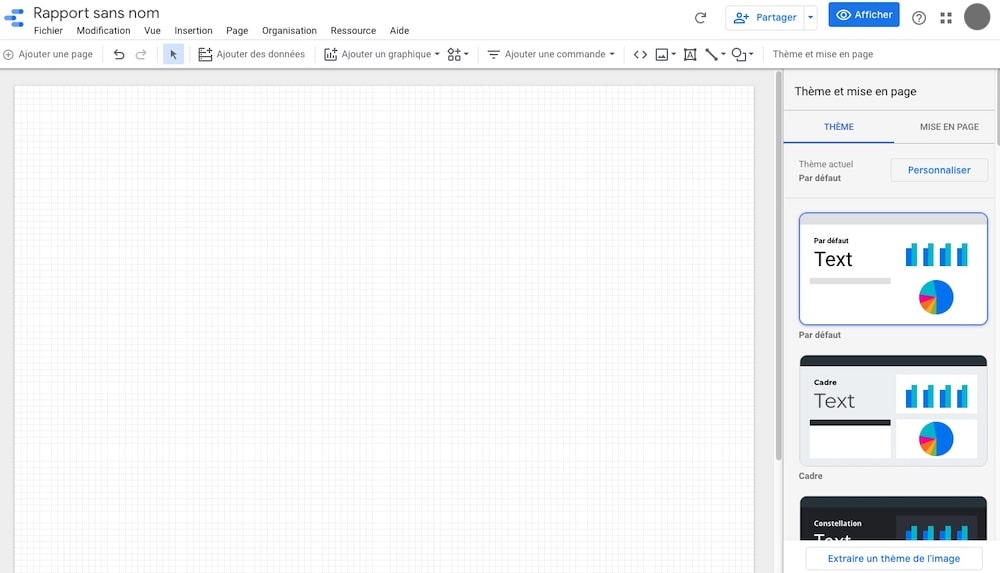This screenshot has width=1000, height=573.
Task: Refresh data with the reload icon
Action: tap(700, 18)
